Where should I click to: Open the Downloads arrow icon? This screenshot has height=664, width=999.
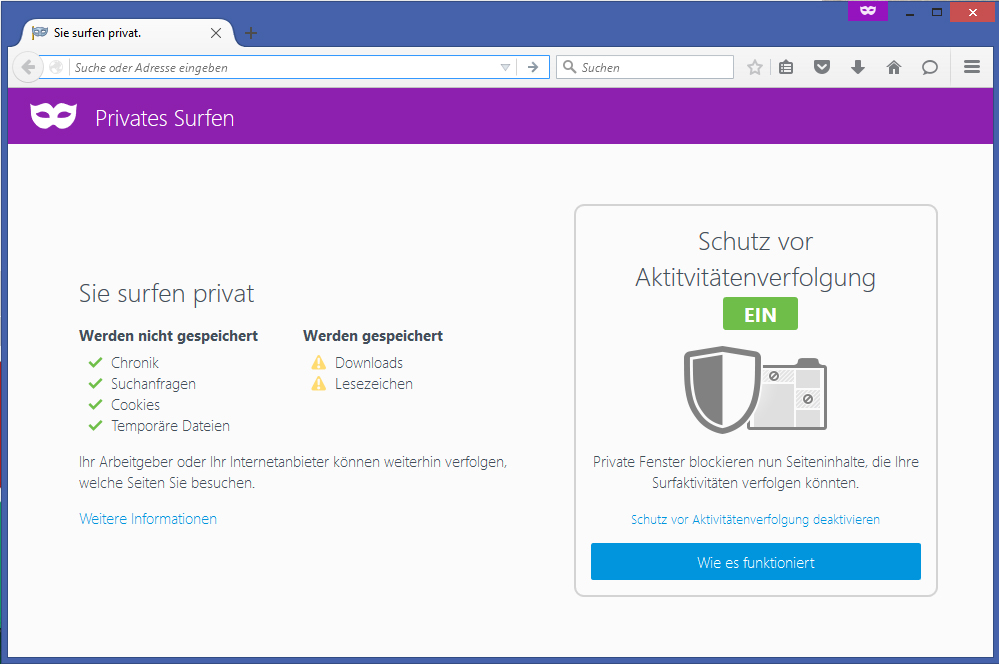[858, 67]
